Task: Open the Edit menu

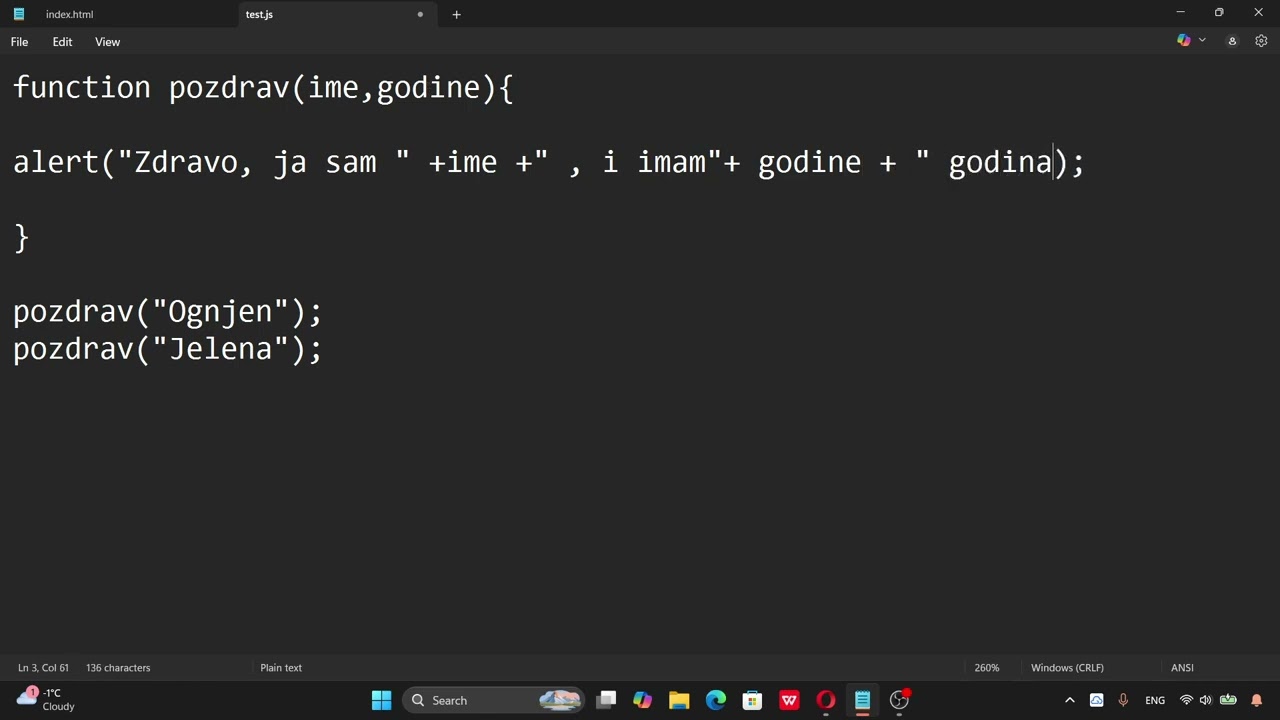Action: [x=62, y=42]
